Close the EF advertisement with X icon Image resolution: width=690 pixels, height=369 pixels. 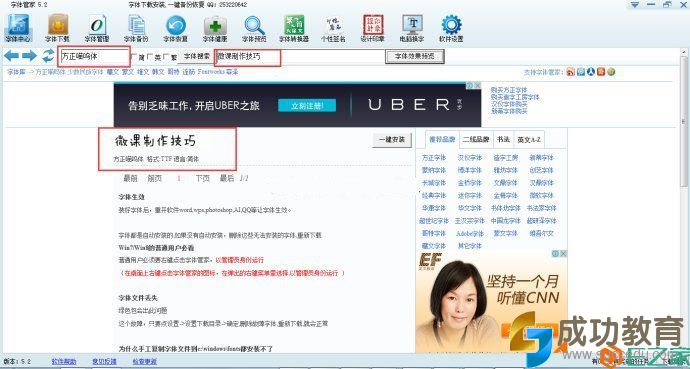pos(564,254)
